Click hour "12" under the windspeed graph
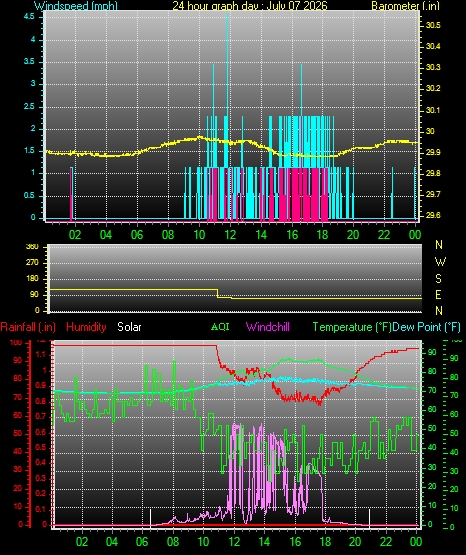 pos(230,235)
